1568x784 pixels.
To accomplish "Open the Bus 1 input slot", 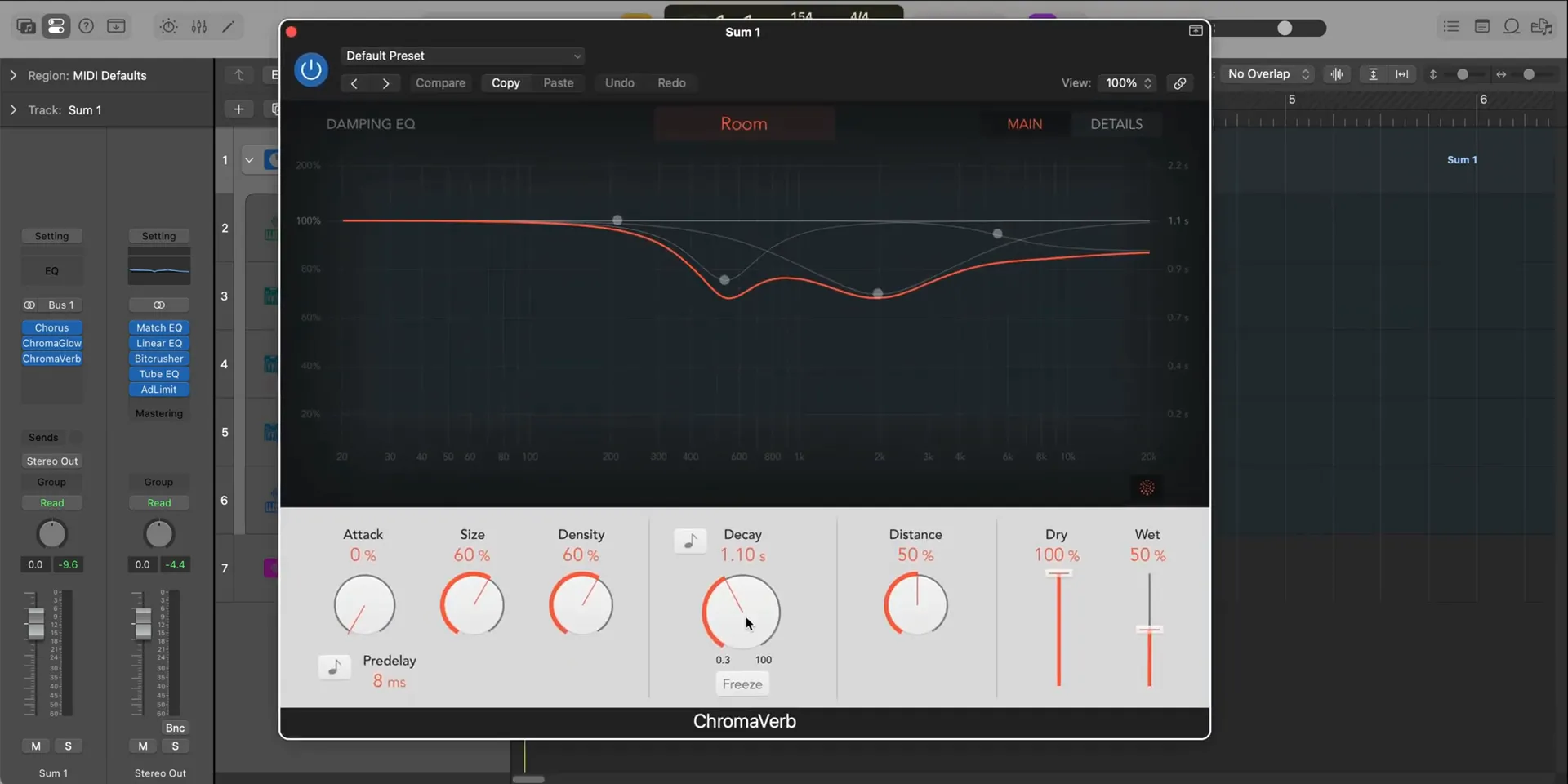I will (60, 305).
